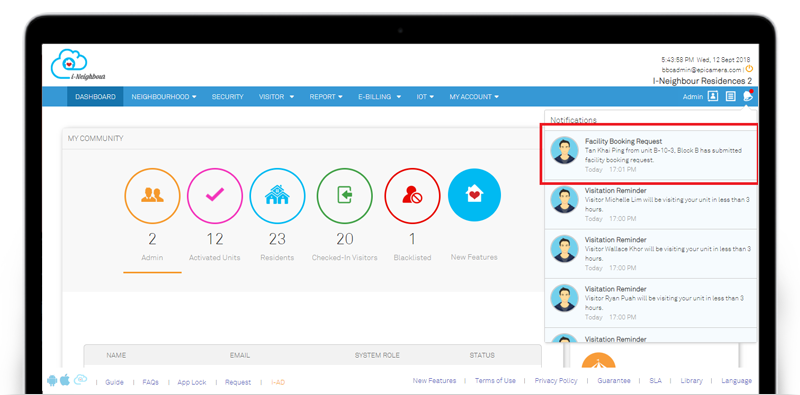Screen dimensions: 800x395
Task: Click the New Features heart-house icon
Action: click(x=474, y=195)
